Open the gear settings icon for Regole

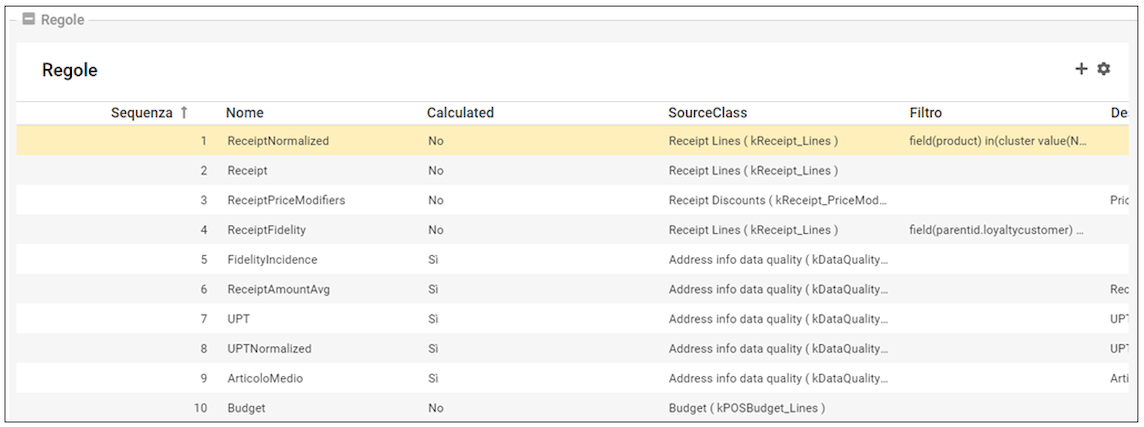[x=1104, y=69]
